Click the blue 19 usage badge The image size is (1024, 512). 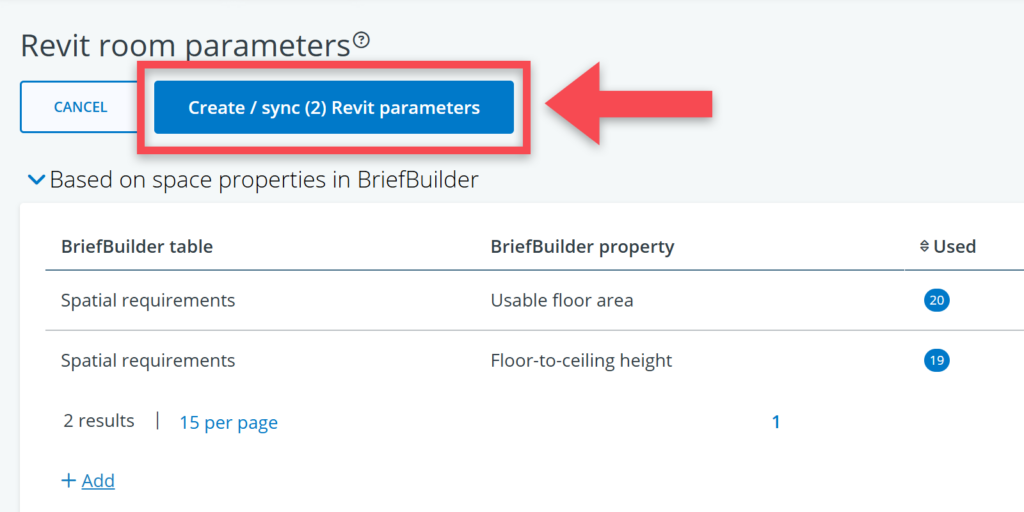937,360
